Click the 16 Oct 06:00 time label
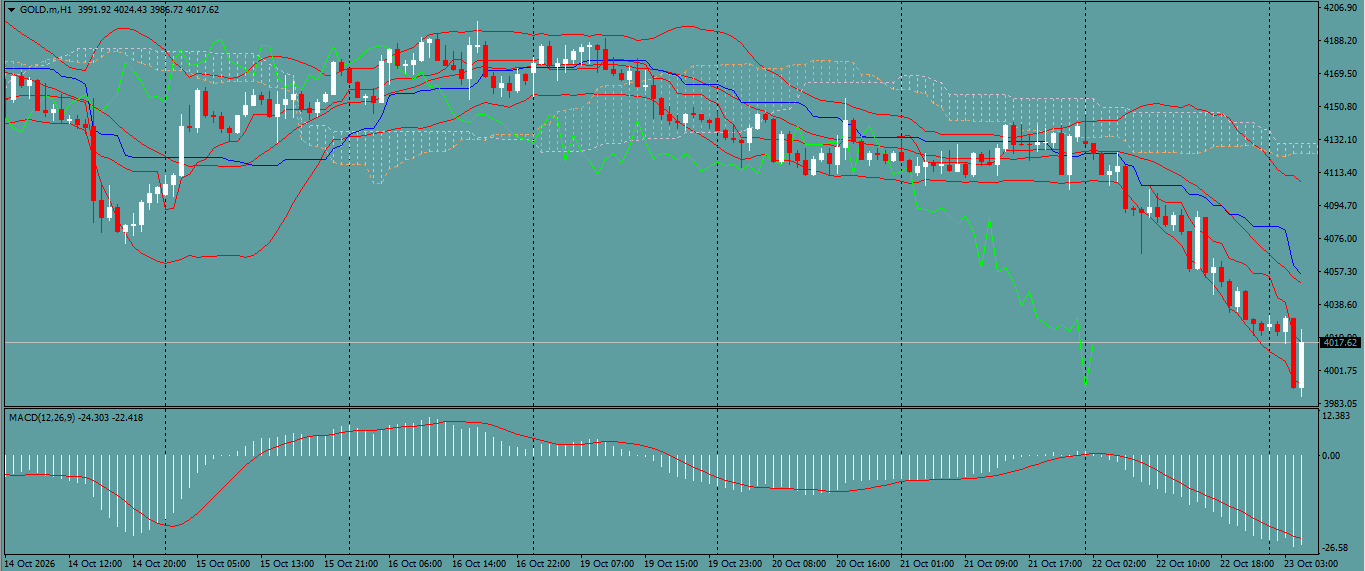 416,564
